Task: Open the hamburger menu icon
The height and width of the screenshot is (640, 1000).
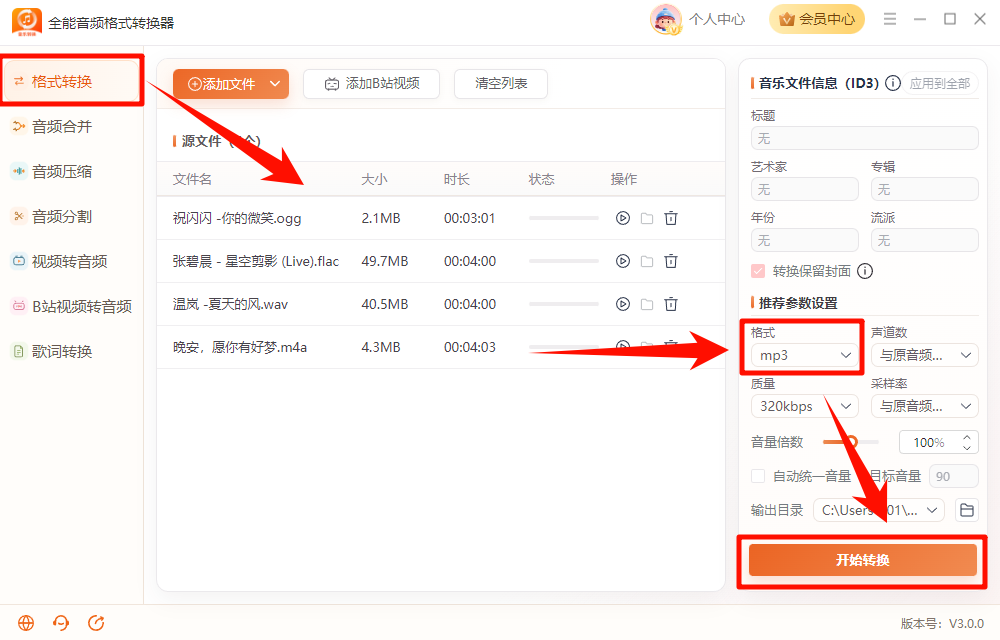Action: click(890, 19)
